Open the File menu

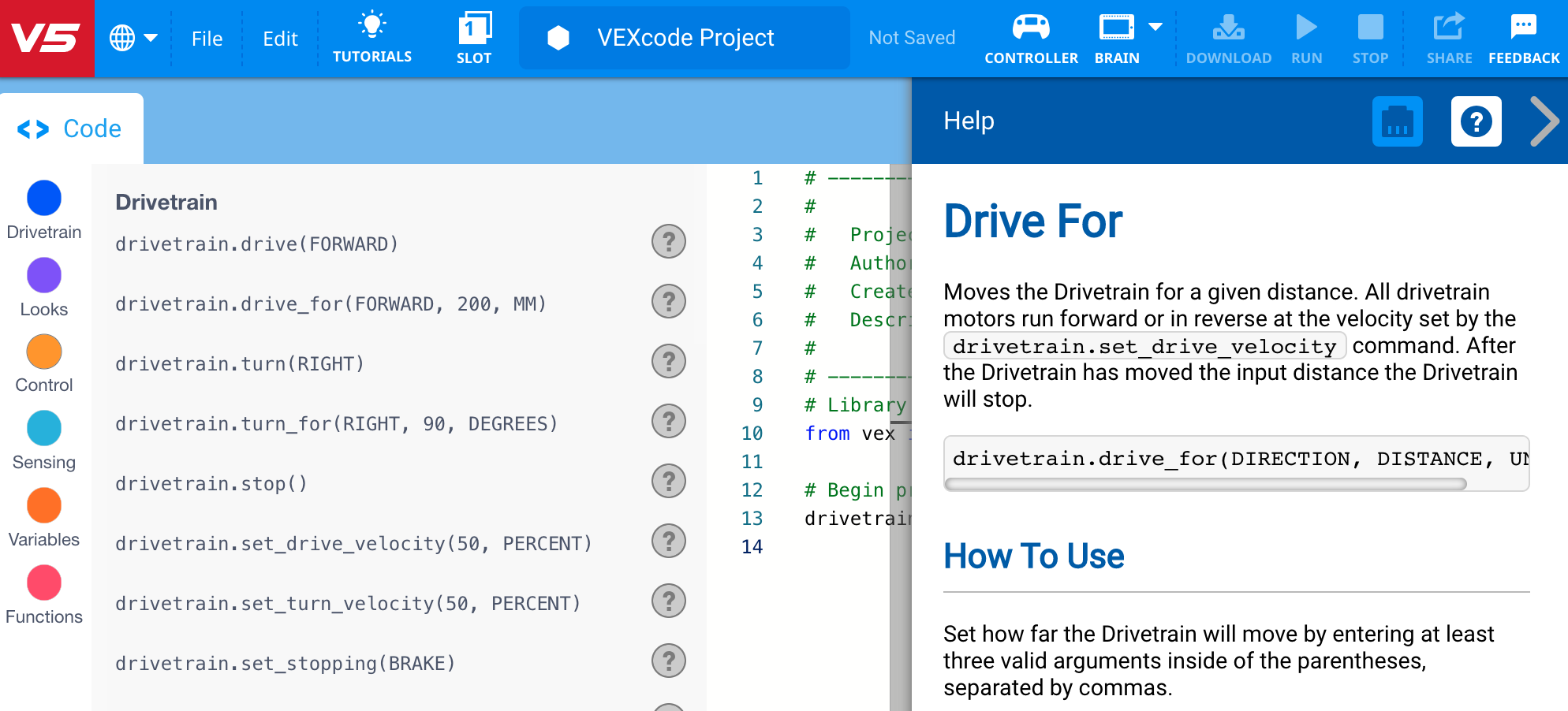click(207, 38)
